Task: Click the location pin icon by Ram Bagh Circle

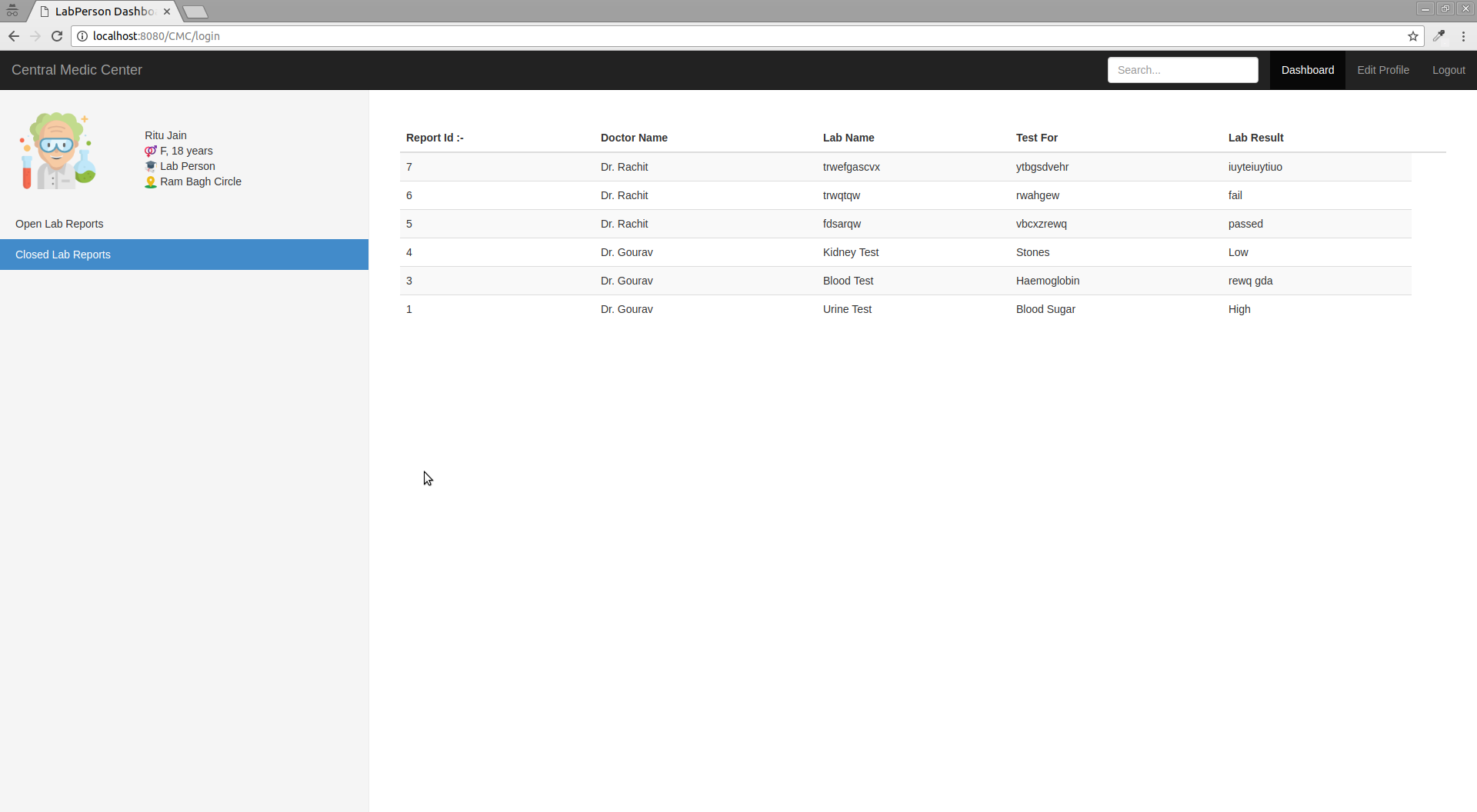Action: click(x=151, y=182)
